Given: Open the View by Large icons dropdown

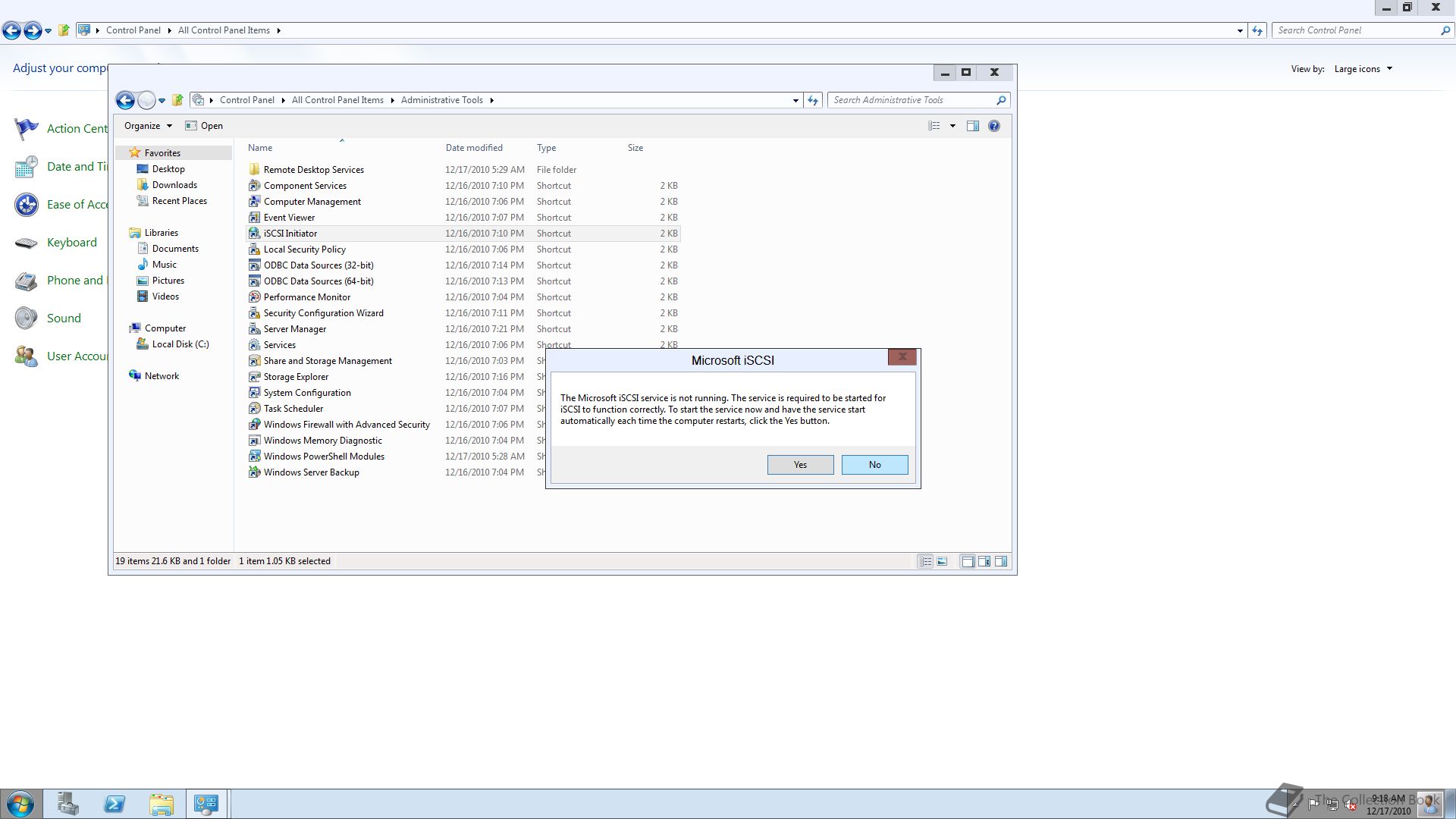Looking at the screenshot, I should [x=1363, y=69].
